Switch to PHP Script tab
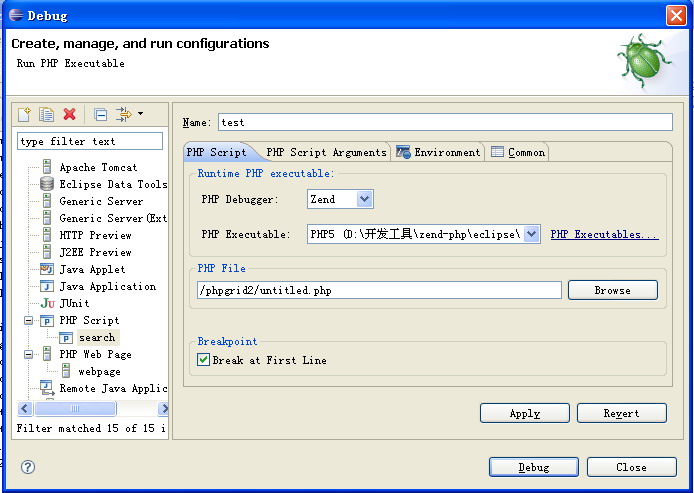The height and width of the screenshot is (493, 694). [216, 152]
